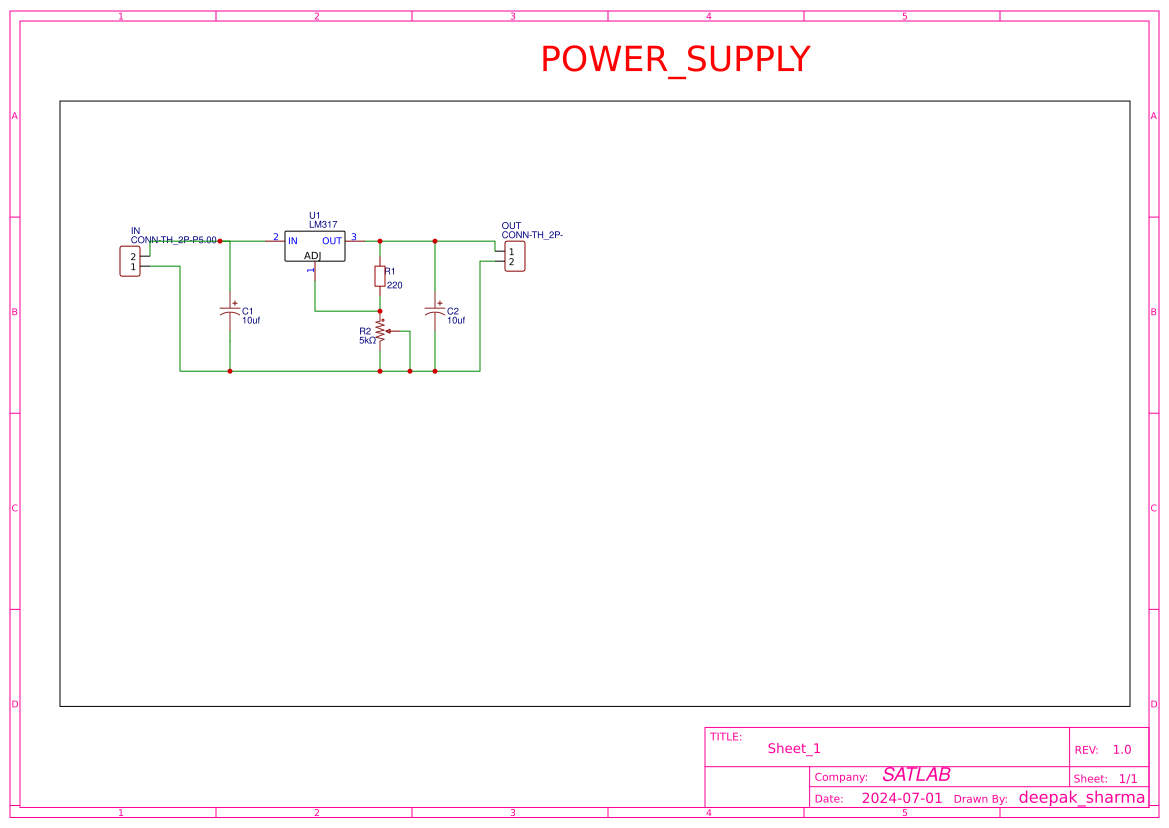The height and width of the screenshot is (828, 1169).
Task: Select the LM317 regulator symbol U1
Action: coord(314,246)
